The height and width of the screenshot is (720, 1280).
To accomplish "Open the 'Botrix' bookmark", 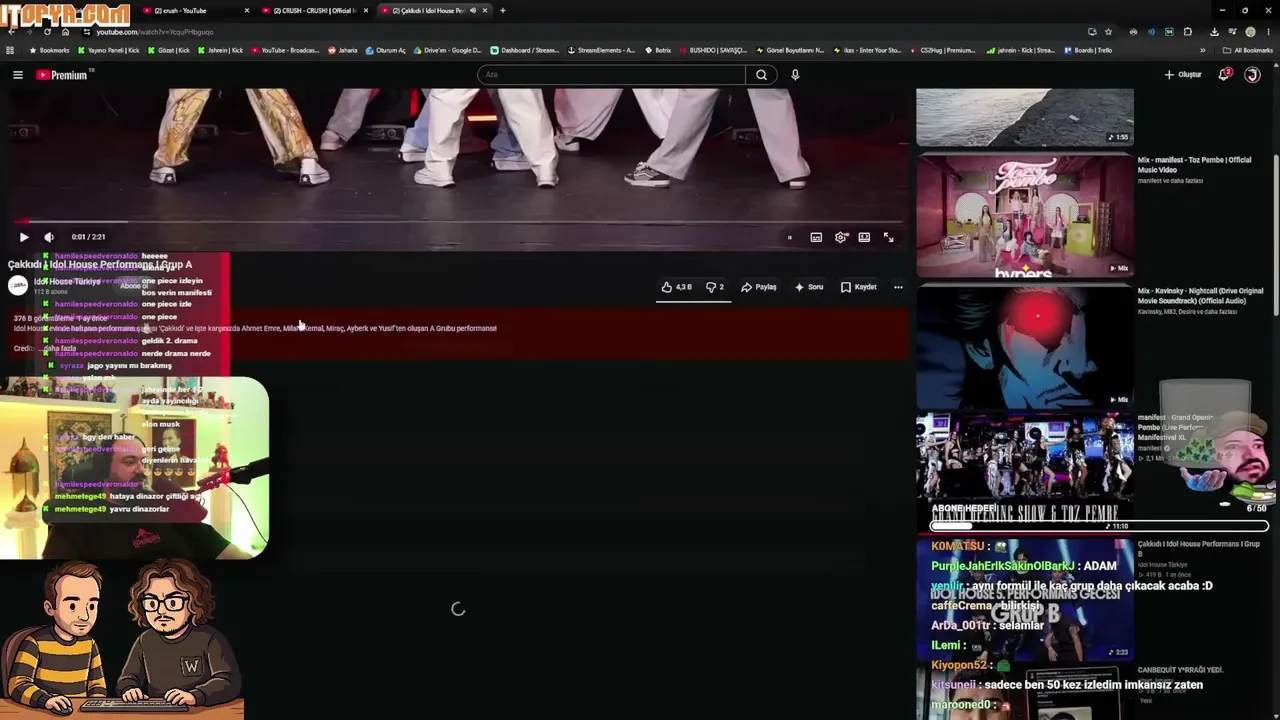I will point(658,50).
